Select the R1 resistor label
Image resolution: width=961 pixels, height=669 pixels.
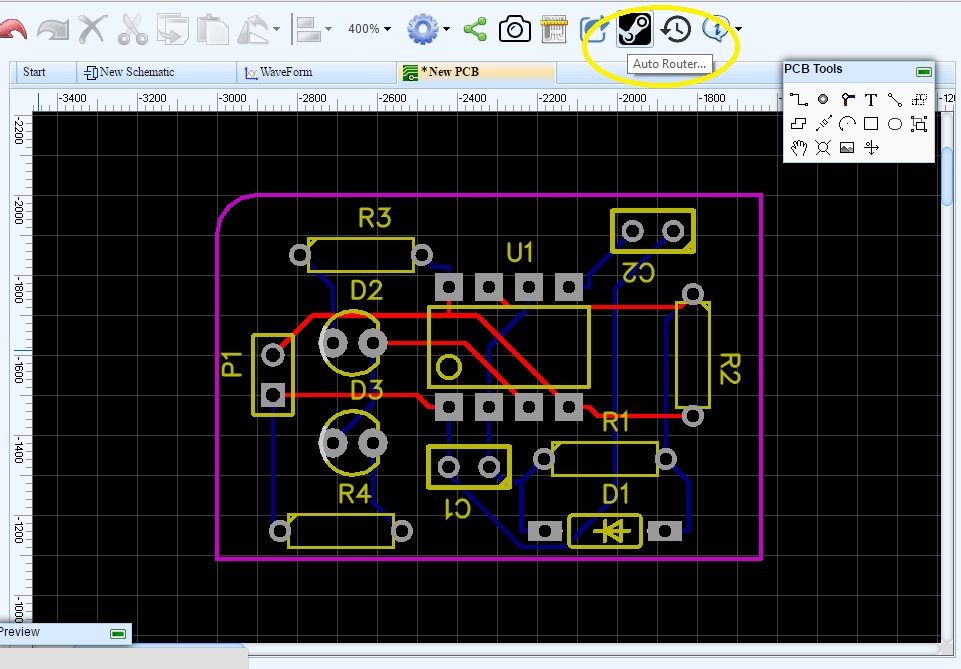coord(615,422)
